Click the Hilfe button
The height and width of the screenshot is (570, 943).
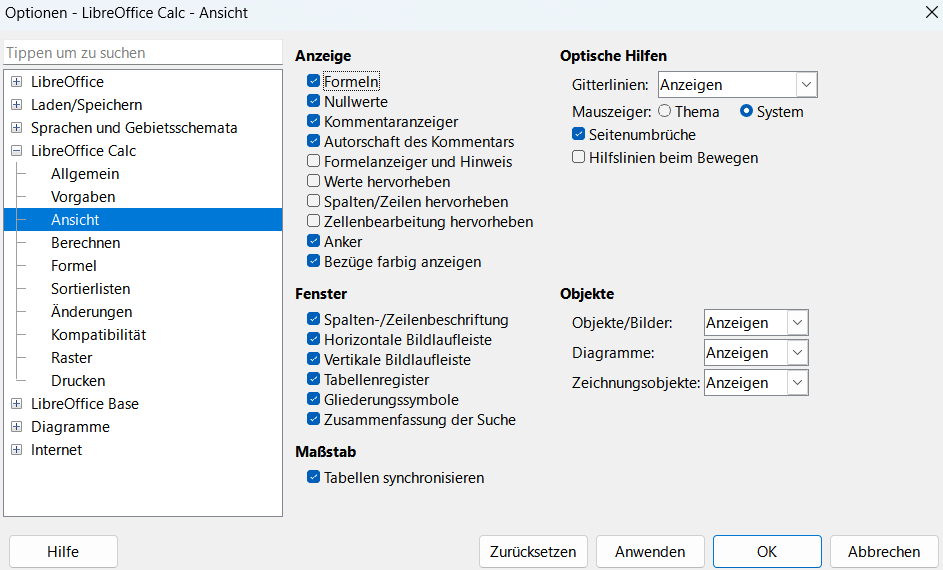tap(63, 551)
